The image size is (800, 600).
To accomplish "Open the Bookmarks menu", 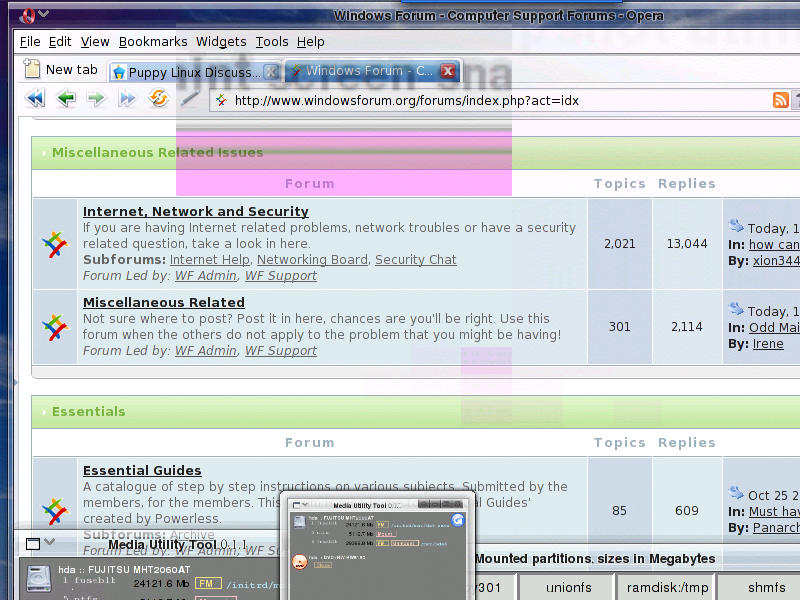I will (153, 42).
